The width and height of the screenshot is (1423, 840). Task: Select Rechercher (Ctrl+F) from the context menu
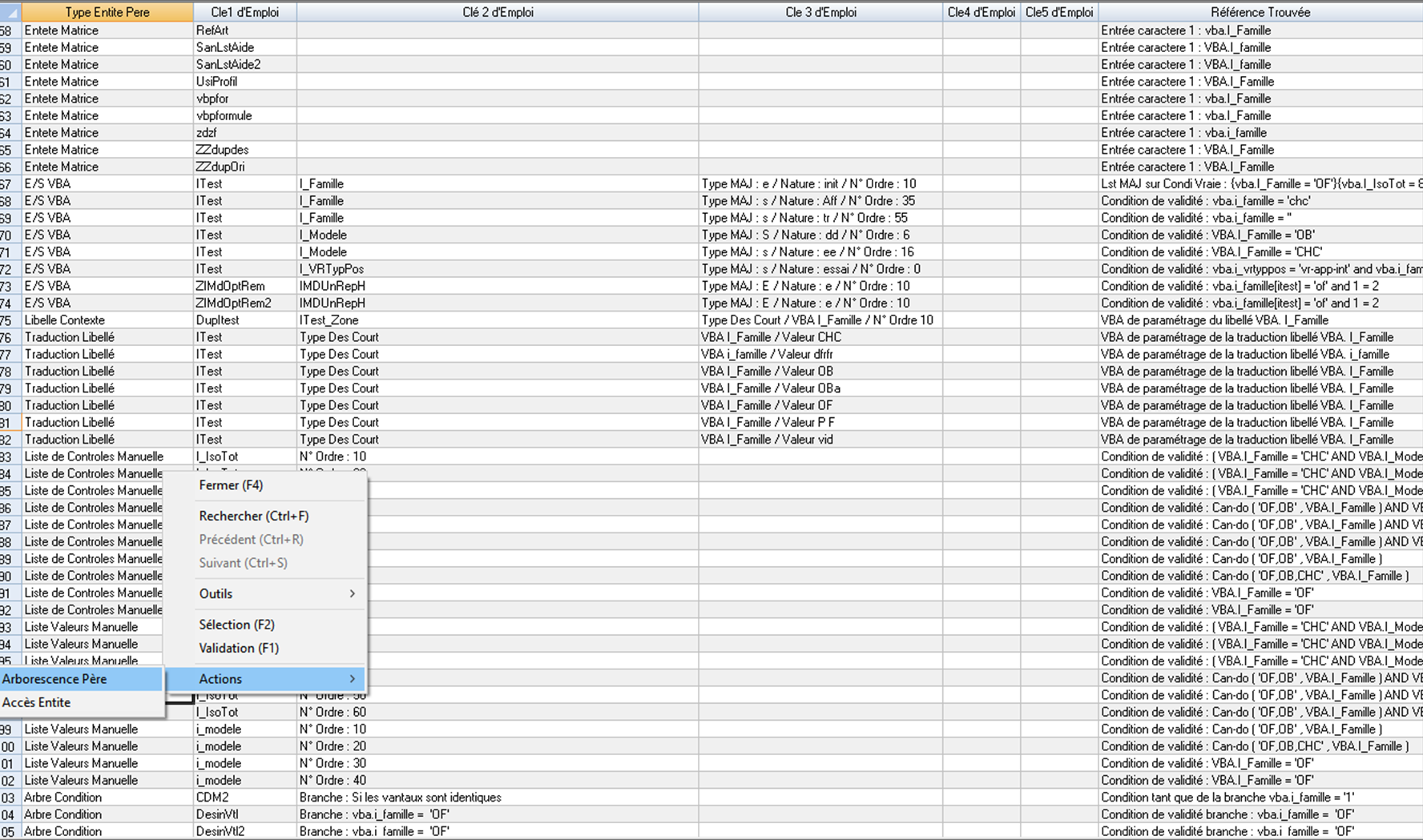(x=253, y=516)
